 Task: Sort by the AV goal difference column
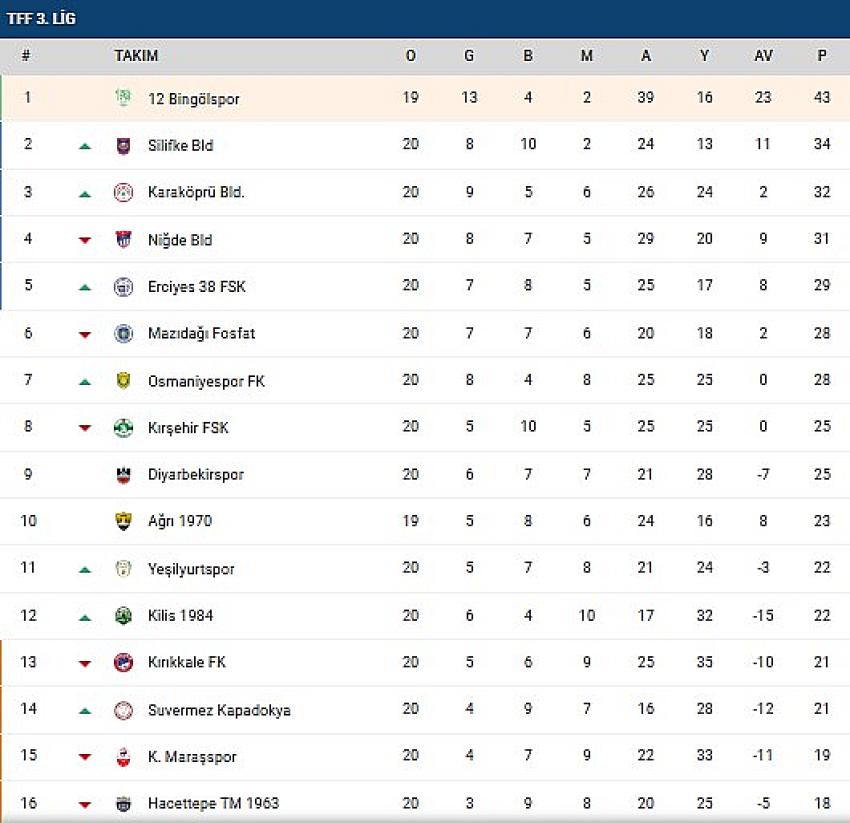[763, 56]
